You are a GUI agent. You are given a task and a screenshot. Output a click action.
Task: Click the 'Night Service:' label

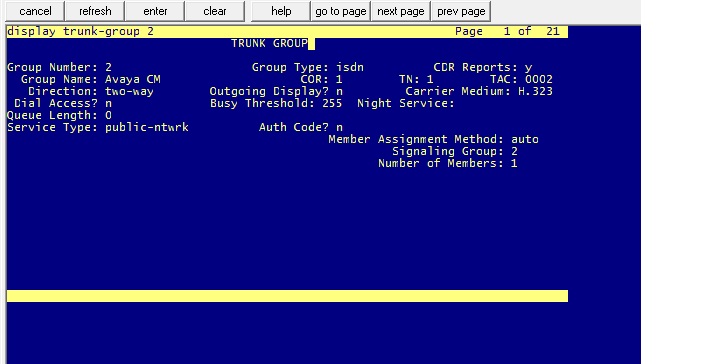point(406,103)
